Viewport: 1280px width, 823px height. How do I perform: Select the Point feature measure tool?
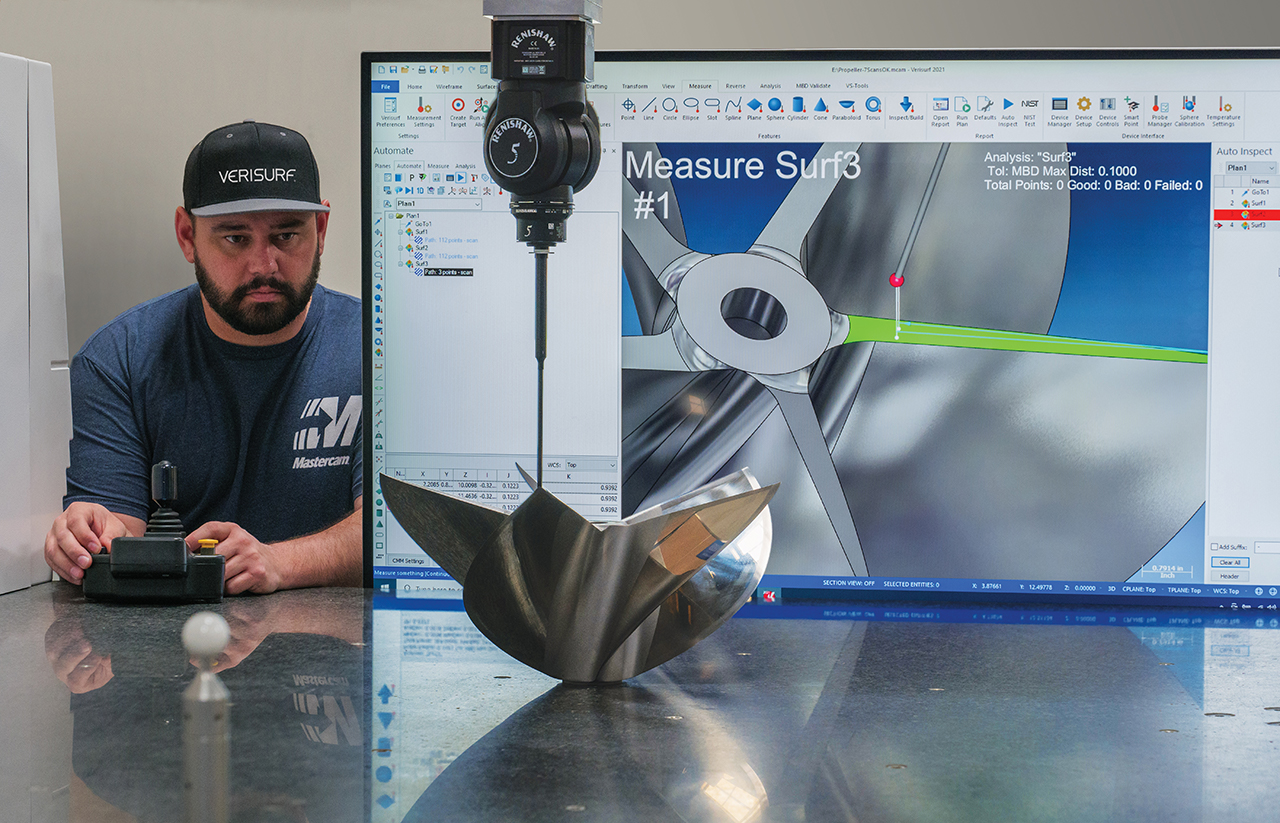point(628,109)
